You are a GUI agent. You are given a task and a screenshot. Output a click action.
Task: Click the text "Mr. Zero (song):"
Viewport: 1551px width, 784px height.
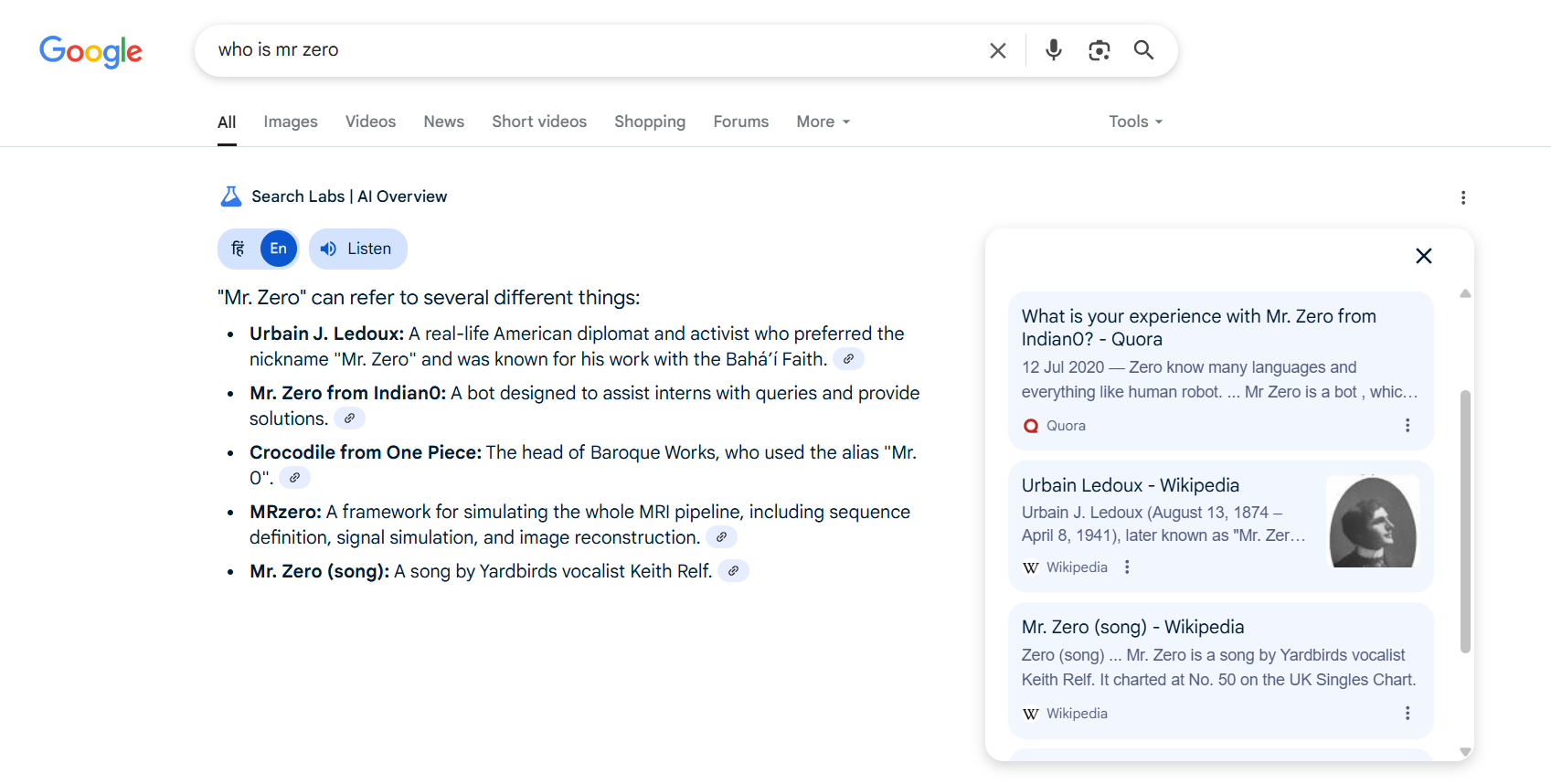(x=320, y=571)
